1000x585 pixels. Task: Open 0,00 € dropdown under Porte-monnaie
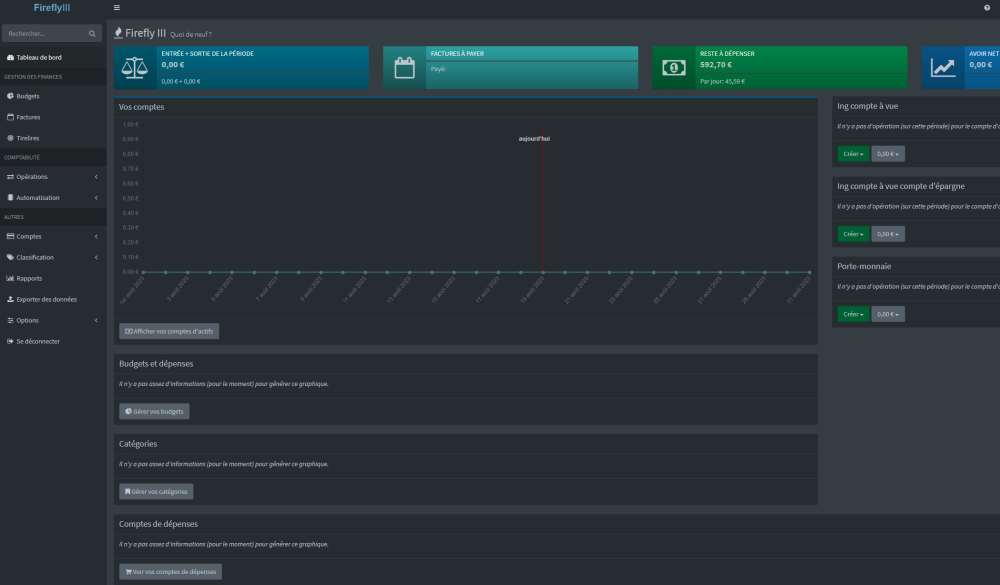click(x=888, y=314)
